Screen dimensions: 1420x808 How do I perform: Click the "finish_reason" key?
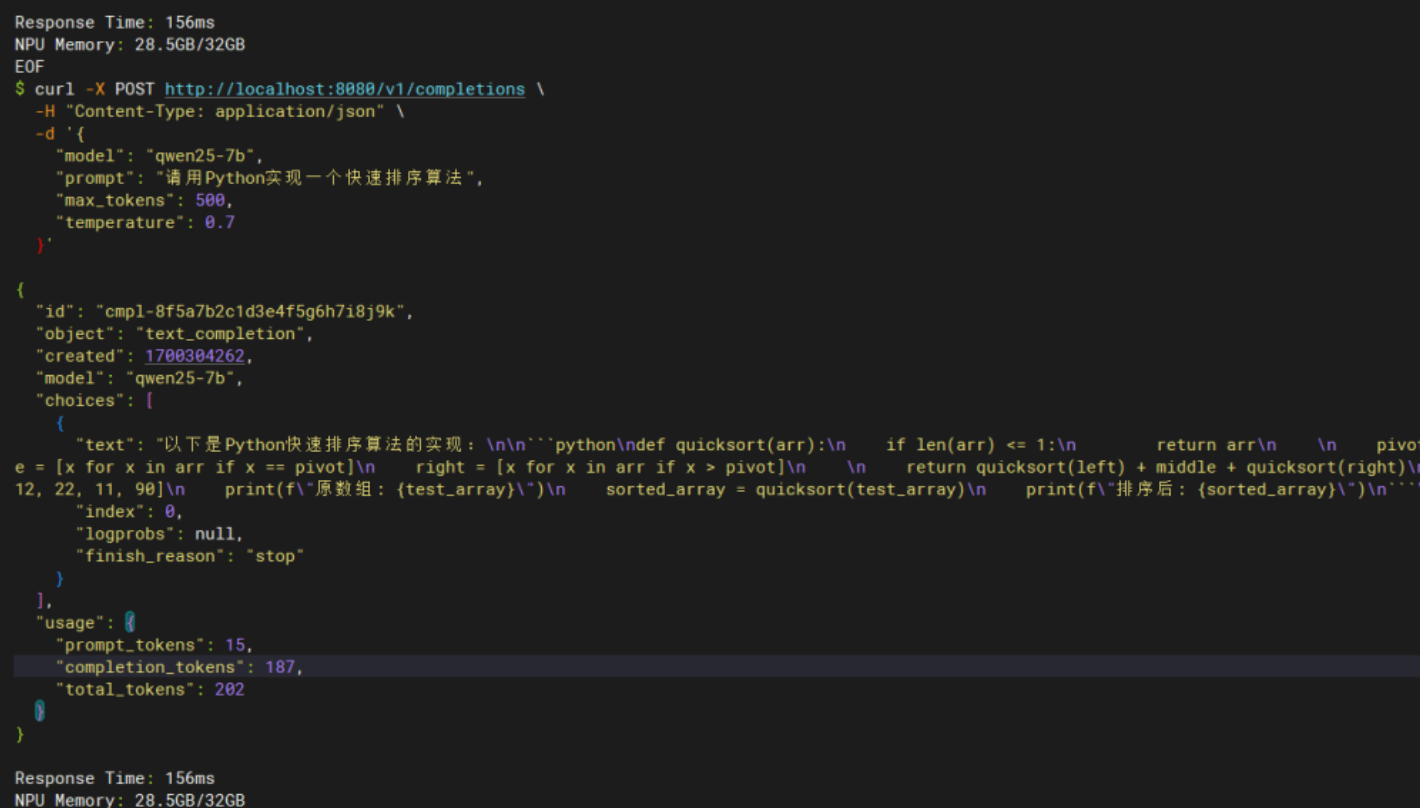(x=150, y=556)
